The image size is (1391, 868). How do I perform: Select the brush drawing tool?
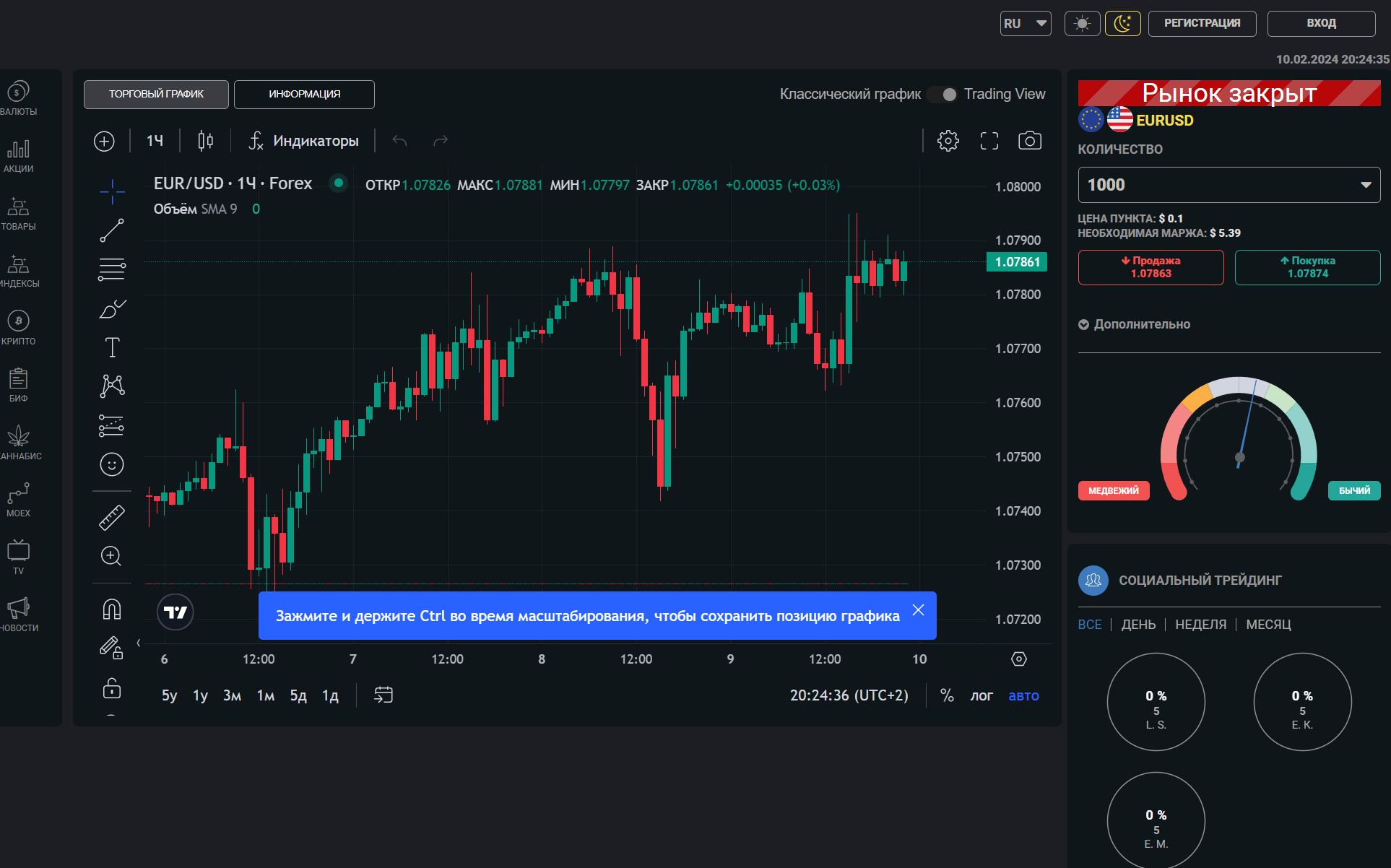(112, 308)
